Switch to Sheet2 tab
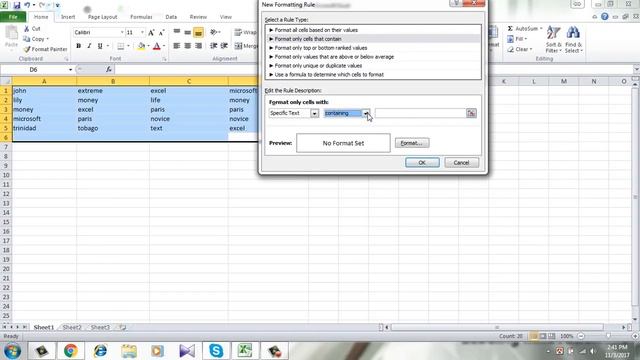This screenshot has width=640, height=360. click(x=72, y=327)
